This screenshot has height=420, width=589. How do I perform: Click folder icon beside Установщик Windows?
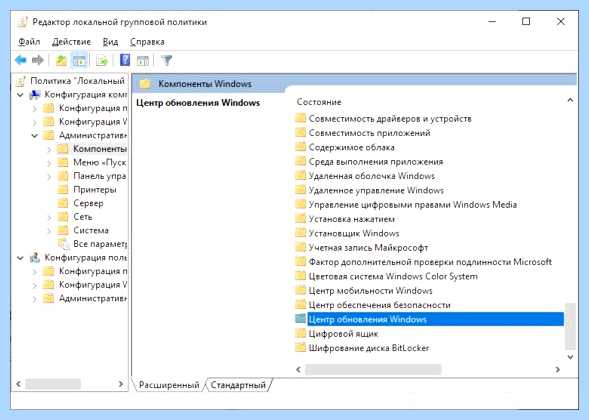pyautogui.click(x=301, y=233)
